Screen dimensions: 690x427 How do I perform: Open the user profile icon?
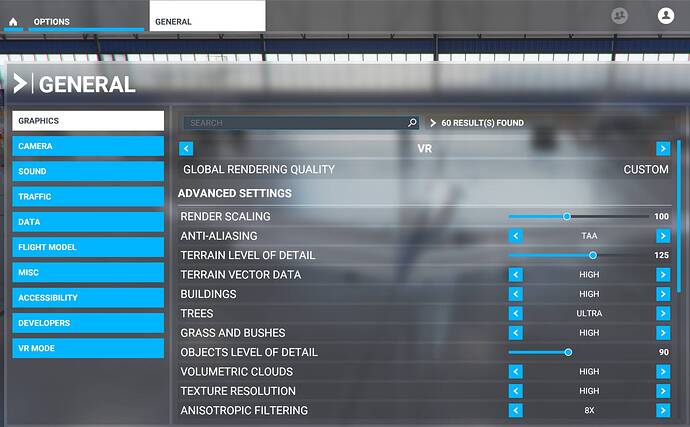(x=665, y=15)
